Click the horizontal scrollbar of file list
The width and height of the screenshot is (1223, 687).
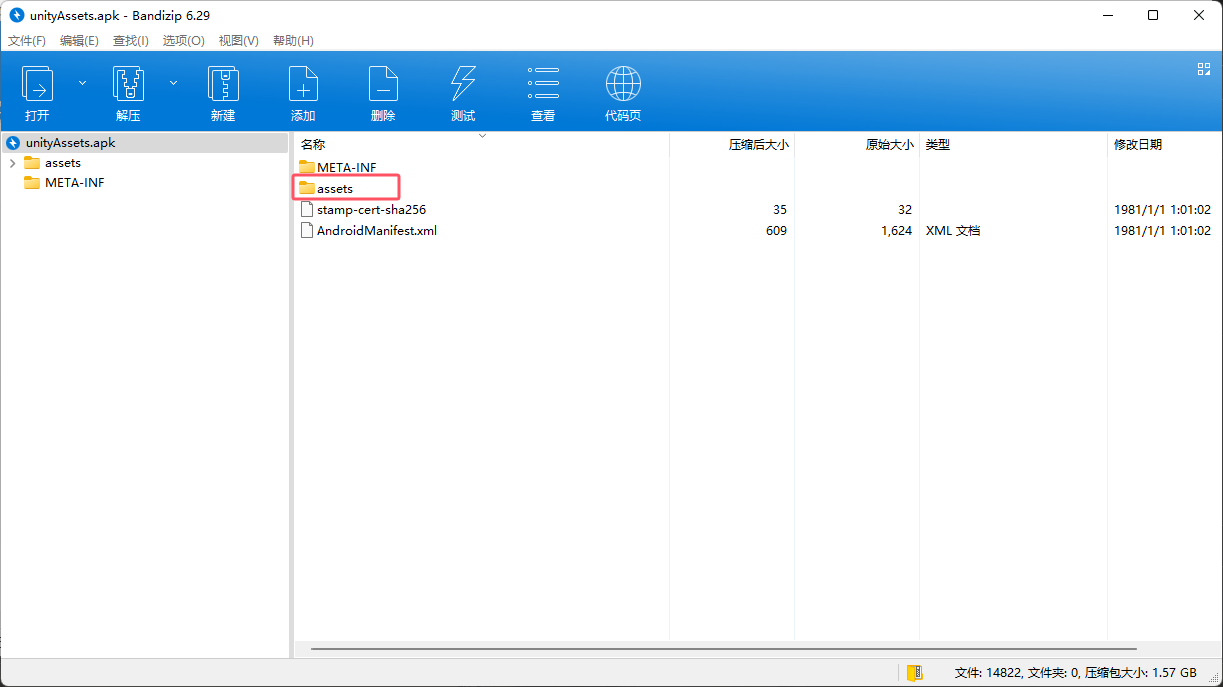pos(723,649)
